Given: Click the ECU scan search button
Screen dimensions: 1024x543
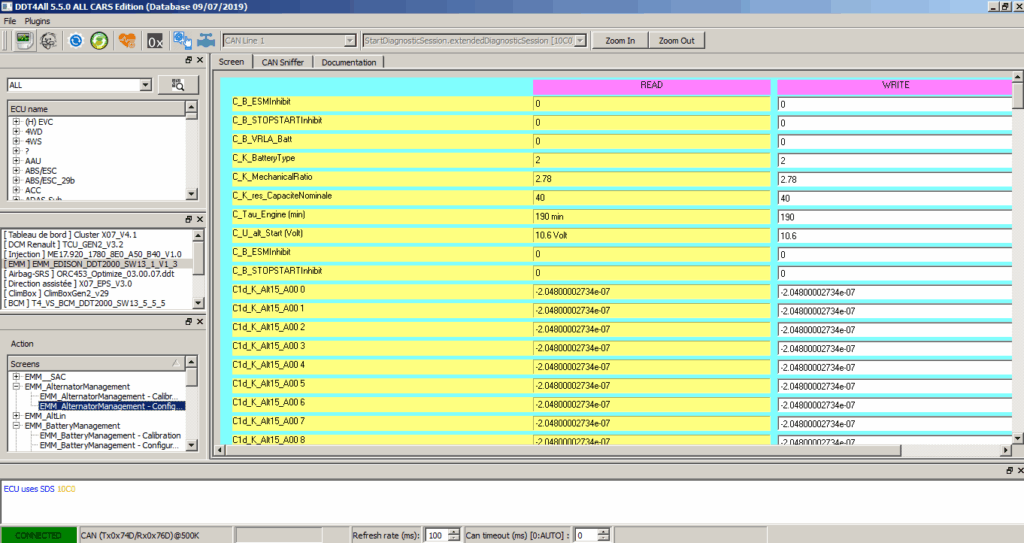Looking at the screenshot, I should click(178, 85).
